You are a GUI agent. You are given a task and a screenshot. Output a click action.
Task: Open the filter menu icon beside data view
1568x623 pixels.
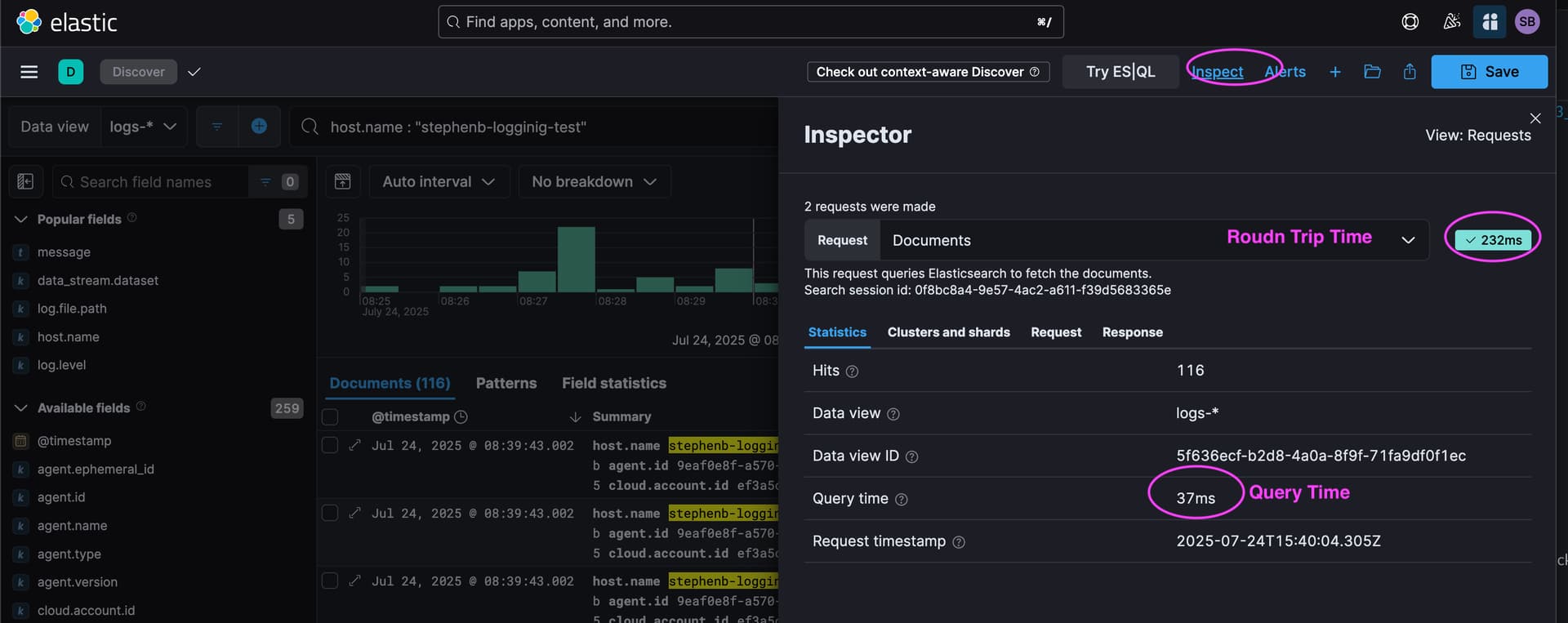point(217,127)
